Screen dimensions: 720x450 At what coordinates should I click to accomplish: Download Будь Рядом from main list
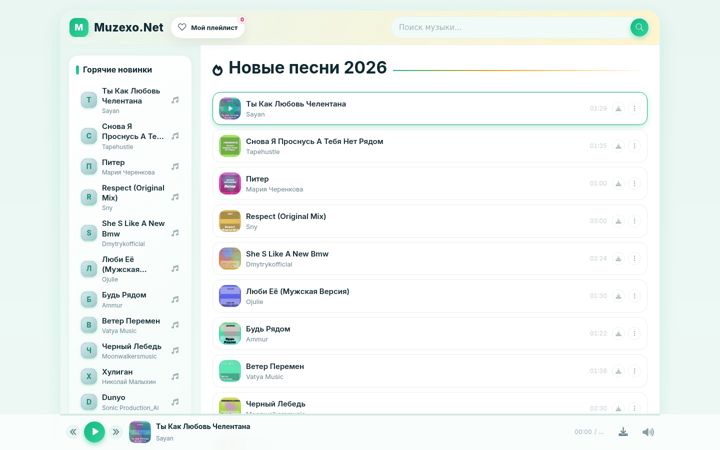[x=619, y=334]
